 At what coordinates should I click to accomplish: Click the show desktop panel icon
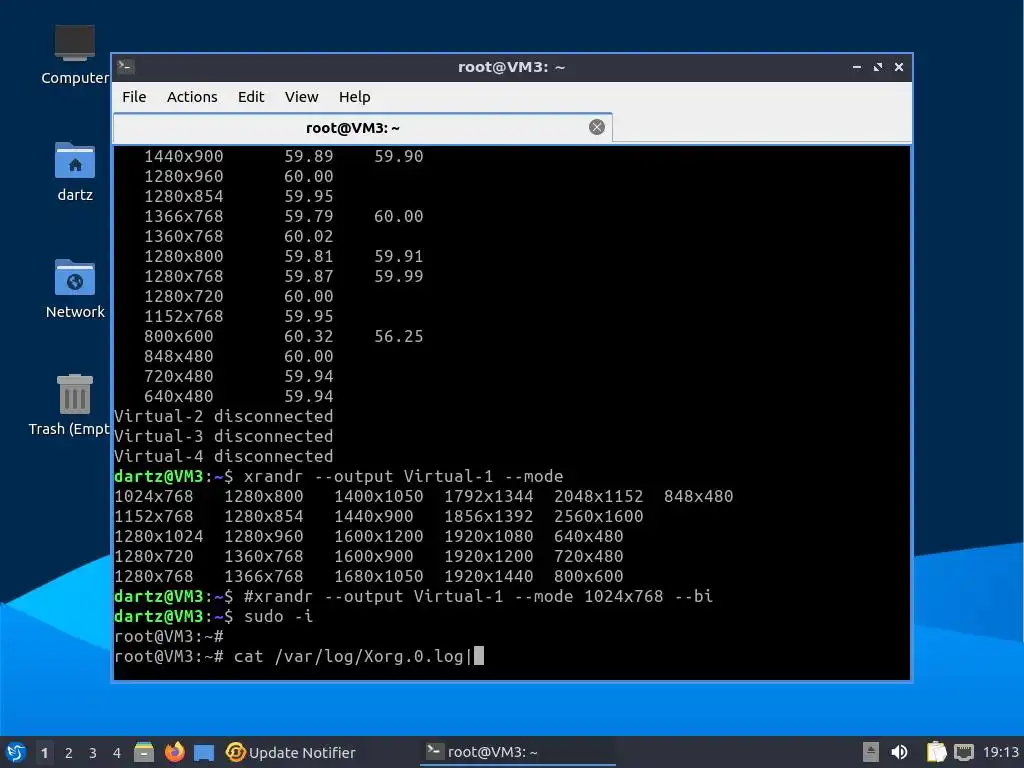[x=204, y=752]
